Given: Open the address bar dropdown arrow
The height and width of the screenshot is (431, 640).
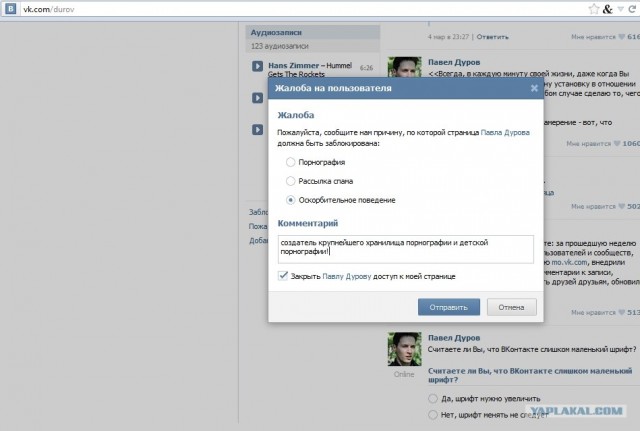Looking at the screenshot, I should click(x=620, y=9).
